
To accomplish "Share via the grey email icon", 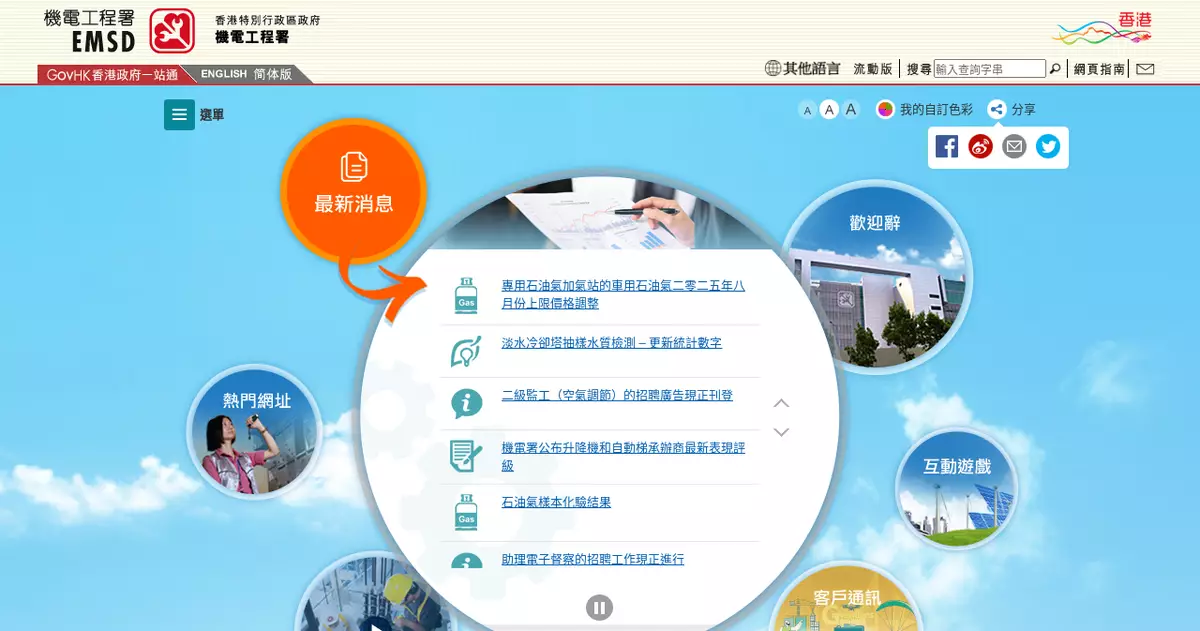I will 1014,147.
